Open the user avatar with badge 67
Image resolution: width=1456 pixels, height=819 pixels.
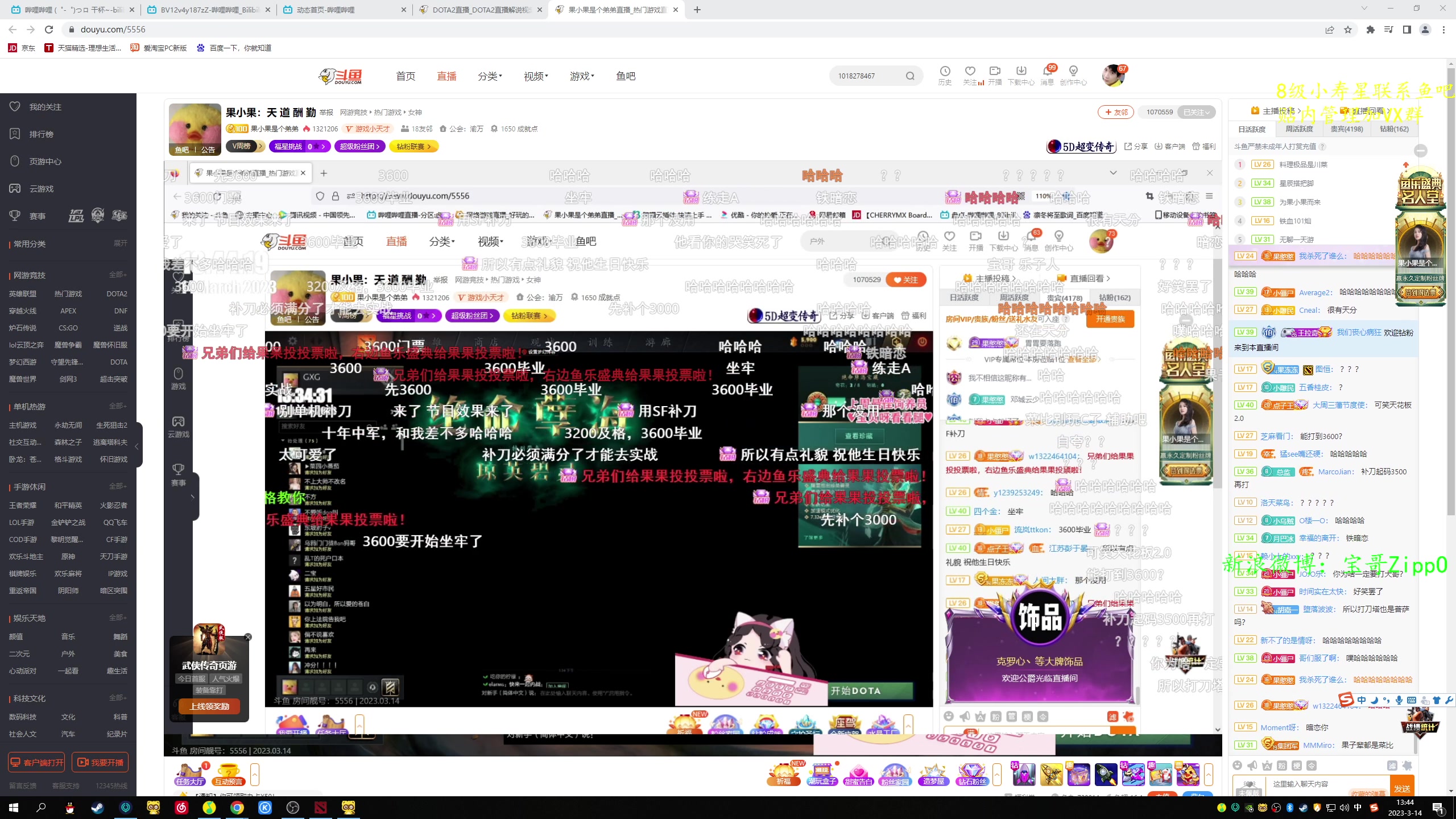1113,76
